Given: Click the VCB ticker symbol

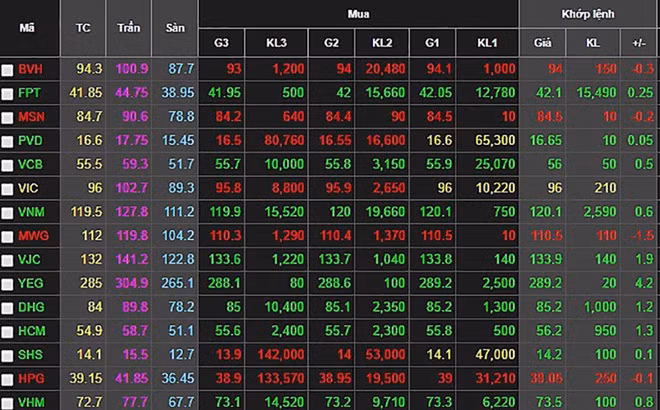Looking at the screenshot, I should pyautogui.click(x=30, y=164).
